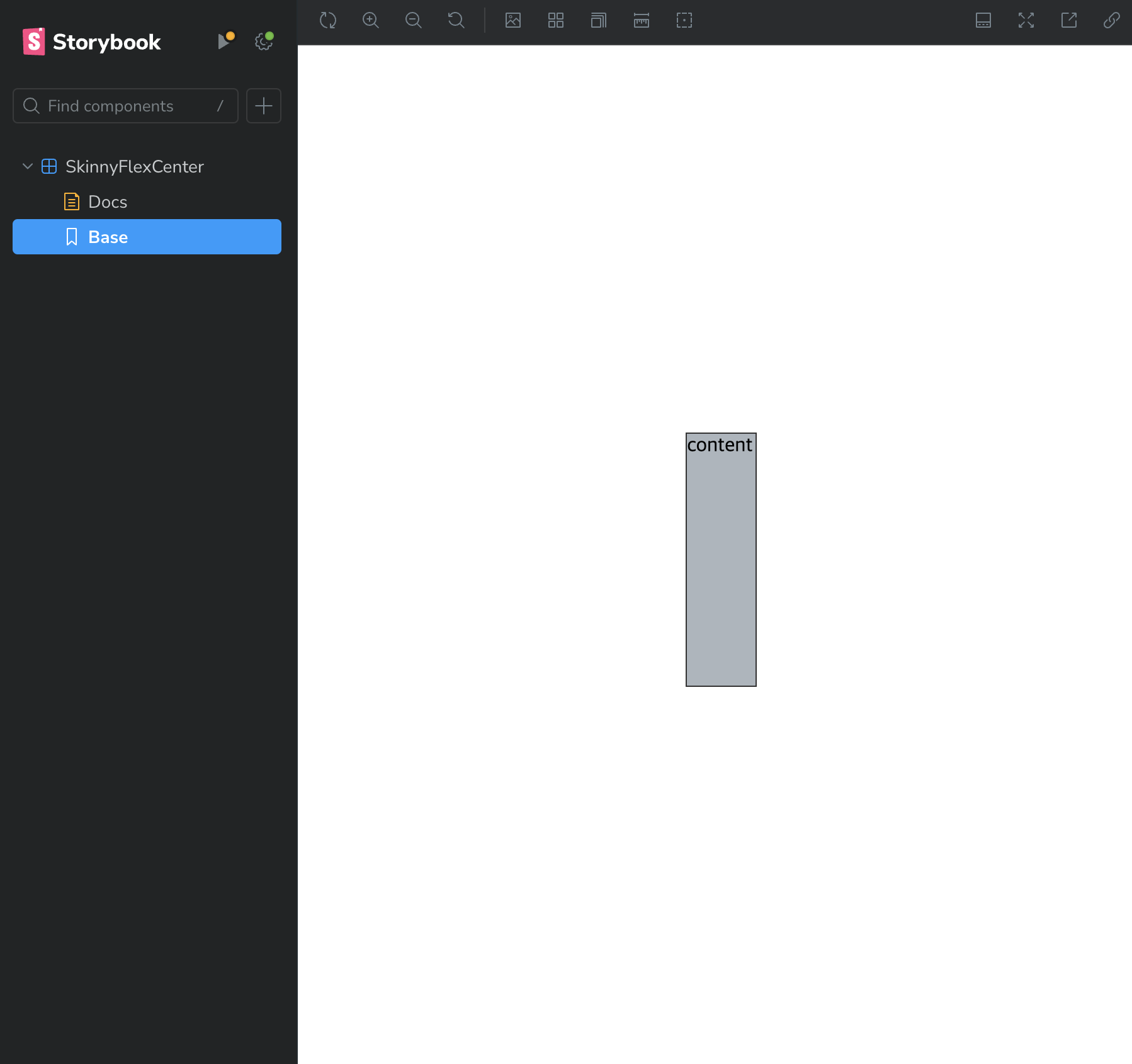Zoom out of the story preview

[414, 21]
